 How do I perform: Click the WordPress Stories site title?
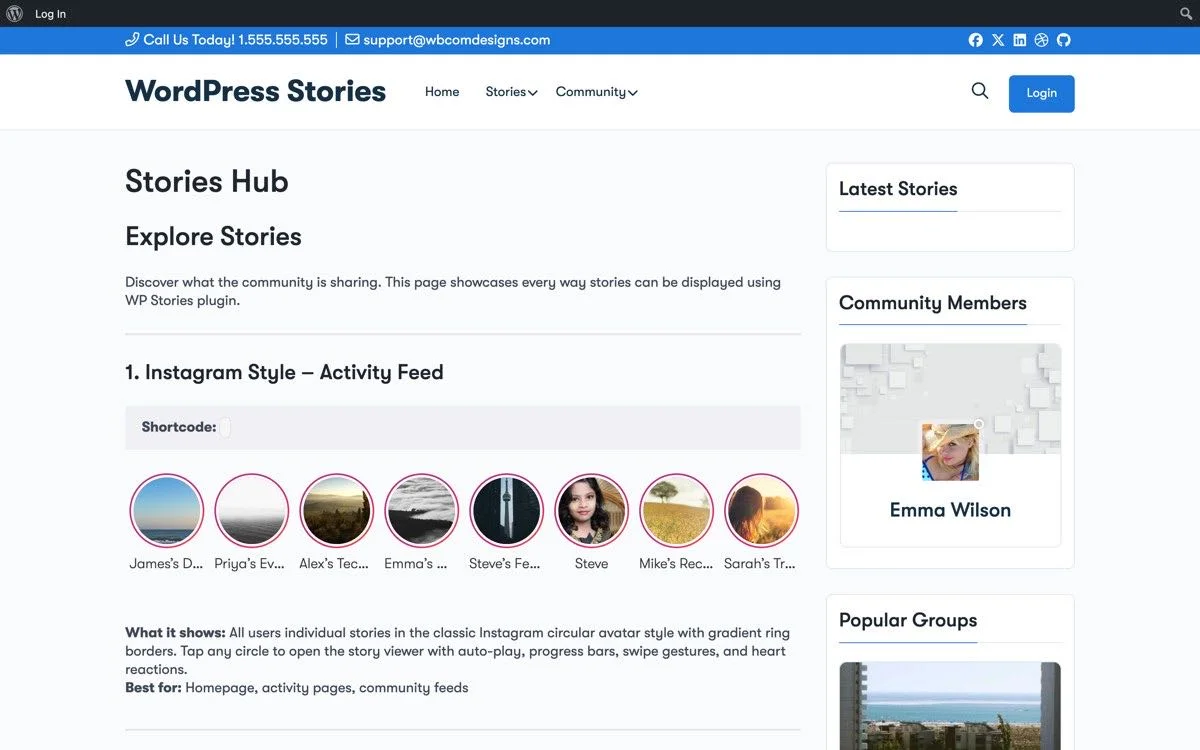click(x=255, y=91)
